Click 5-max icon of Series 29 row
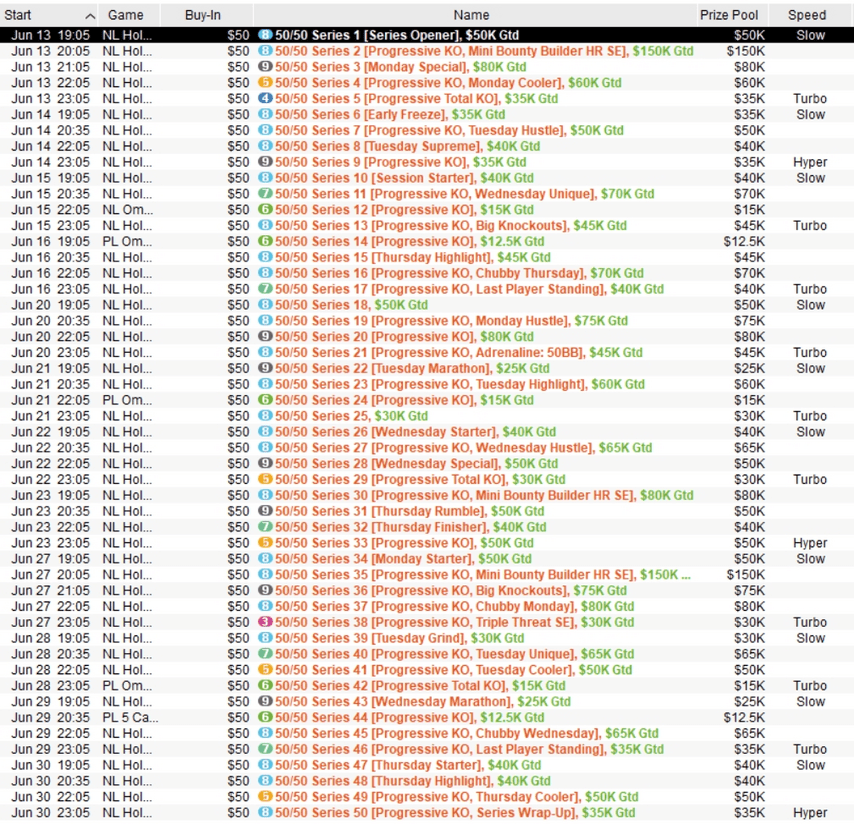This screenshot has height=824, width=854. tap(265, 479)
